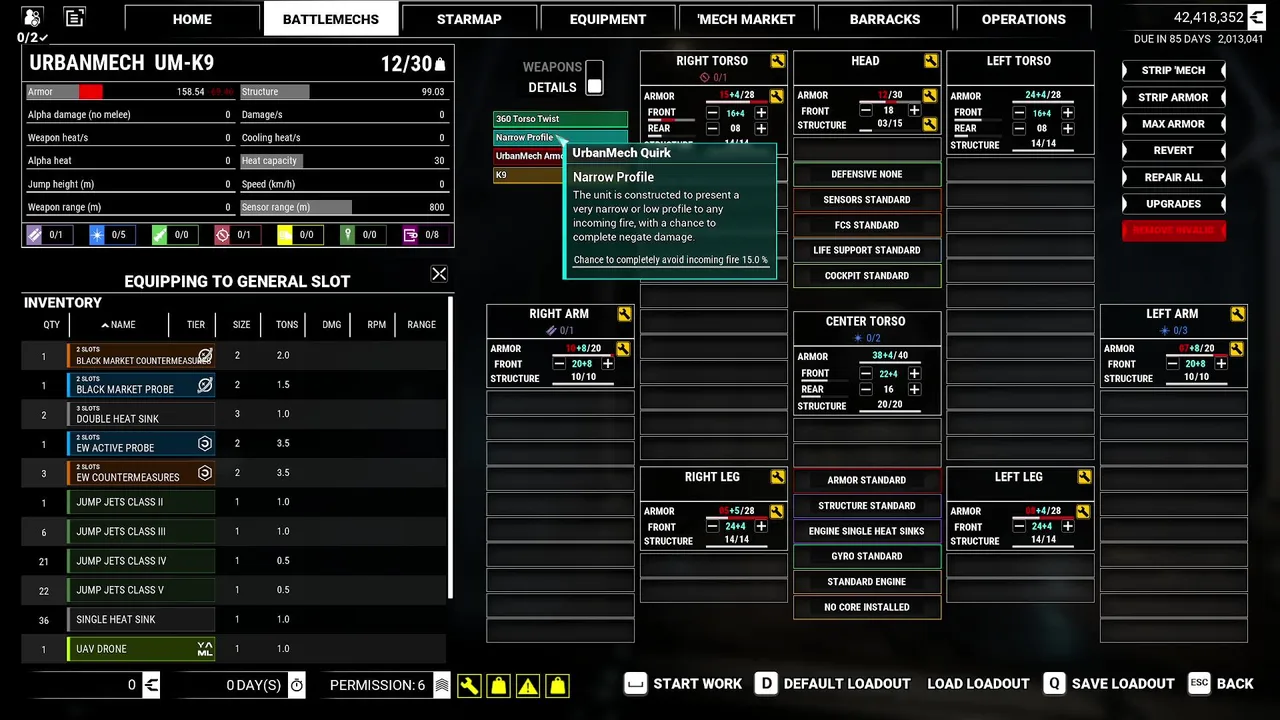
Task: Select the 360 Torso Twist quirk
Action: point(560,119)
